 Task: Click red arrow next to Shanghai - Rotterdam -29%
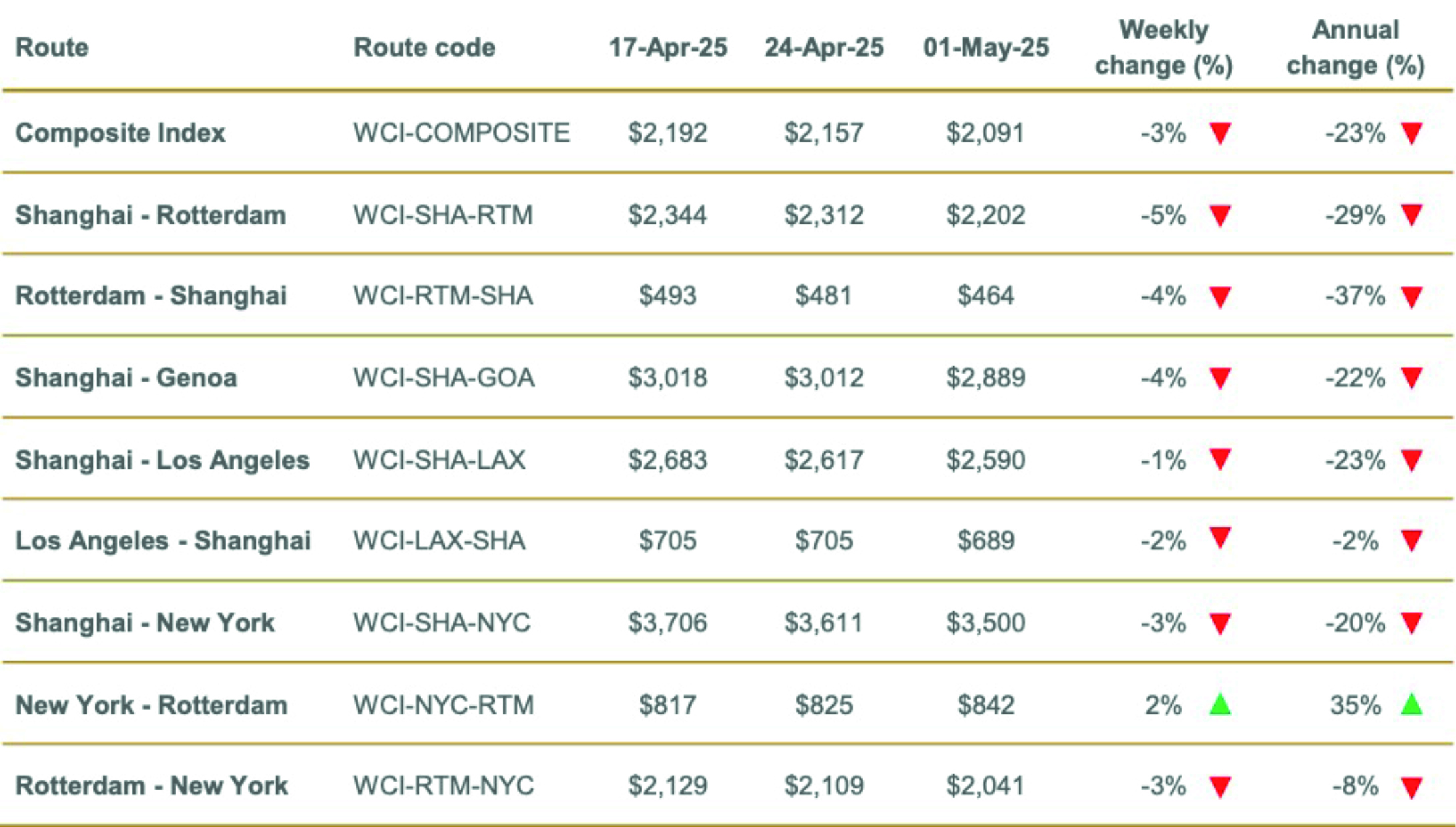tap(1411, 215)
